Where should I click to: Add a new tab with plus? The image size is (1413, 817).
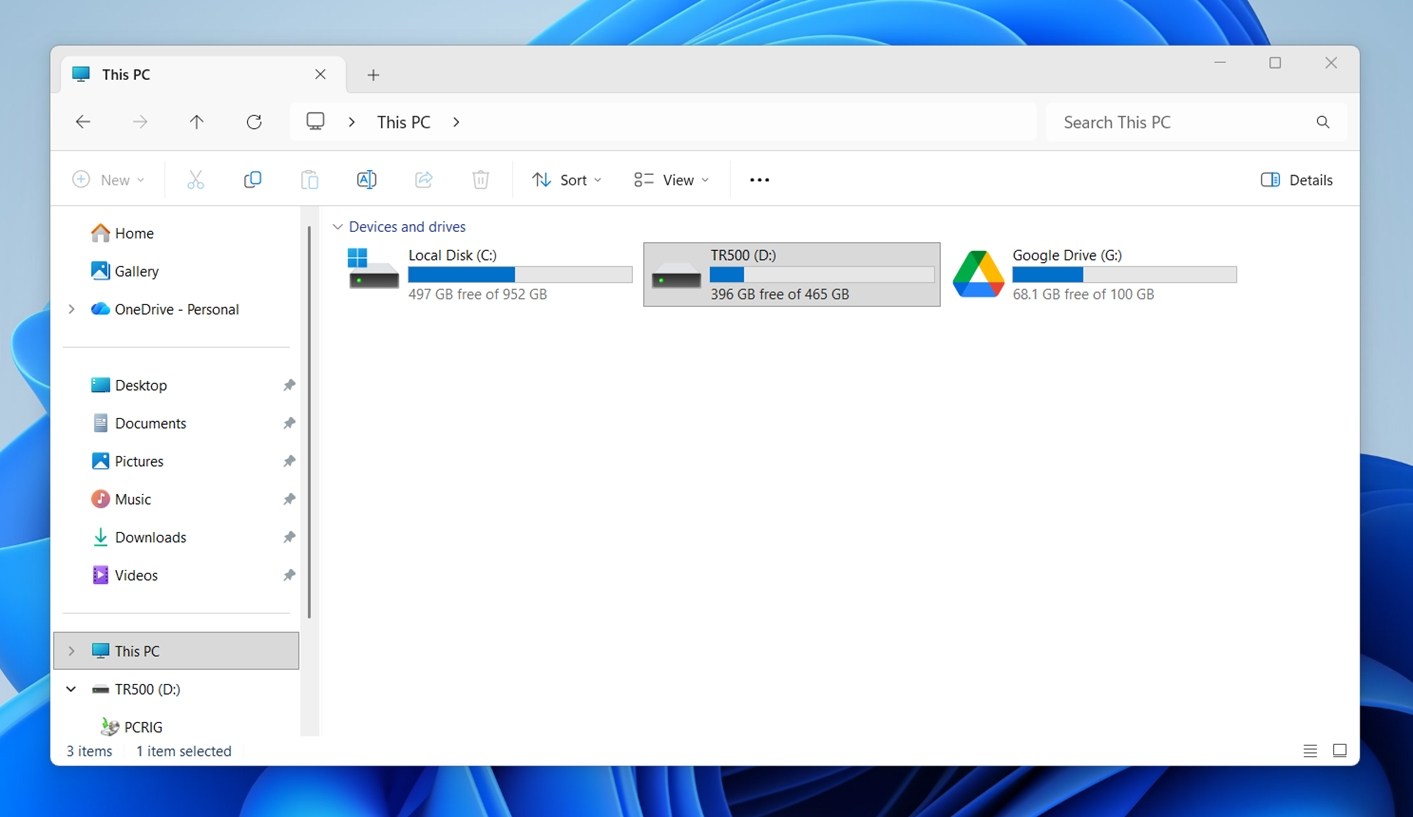click(373, 75)
